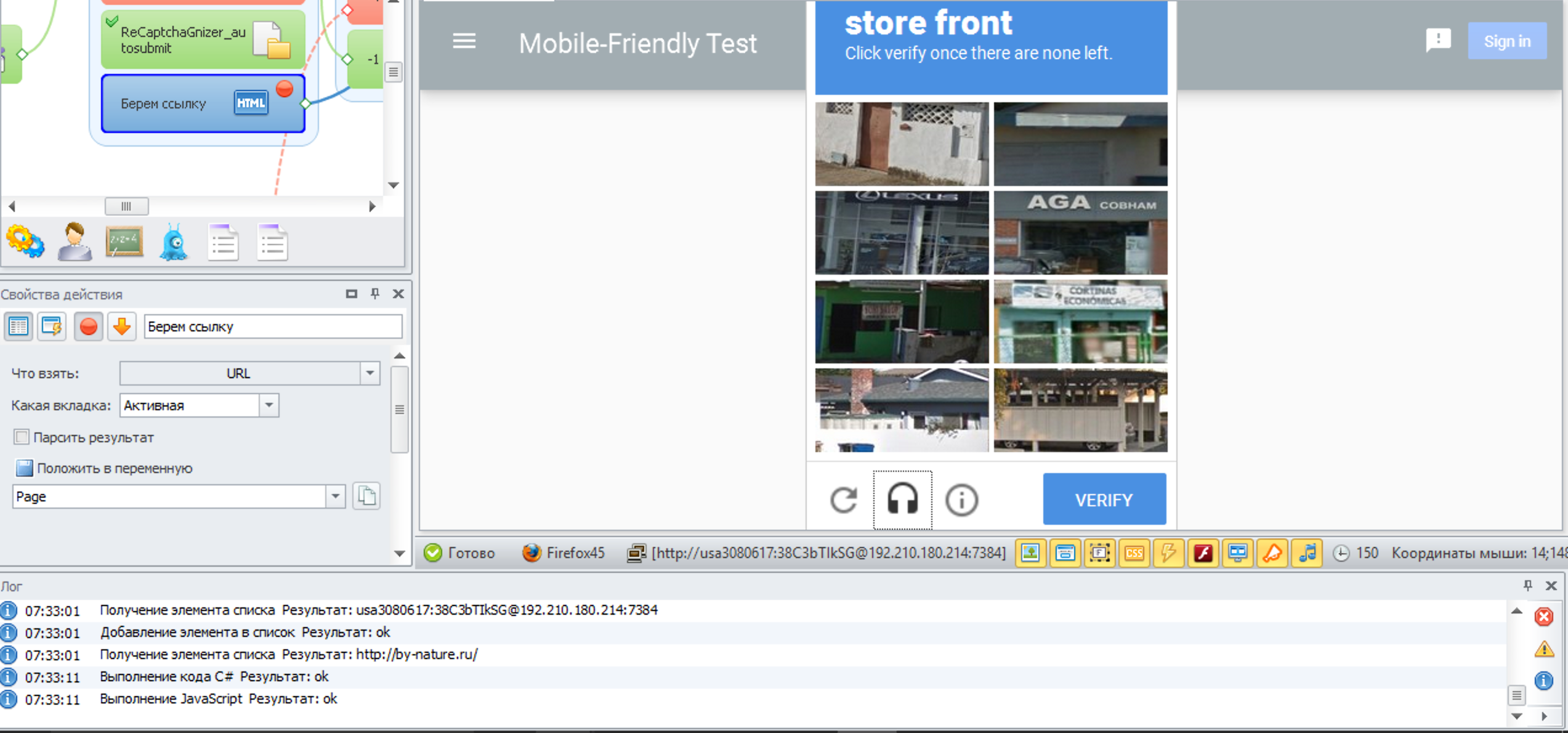Viewport: 1568px width, 733px height.
Task: Click the Sign in button
Action: point(1506,41)
